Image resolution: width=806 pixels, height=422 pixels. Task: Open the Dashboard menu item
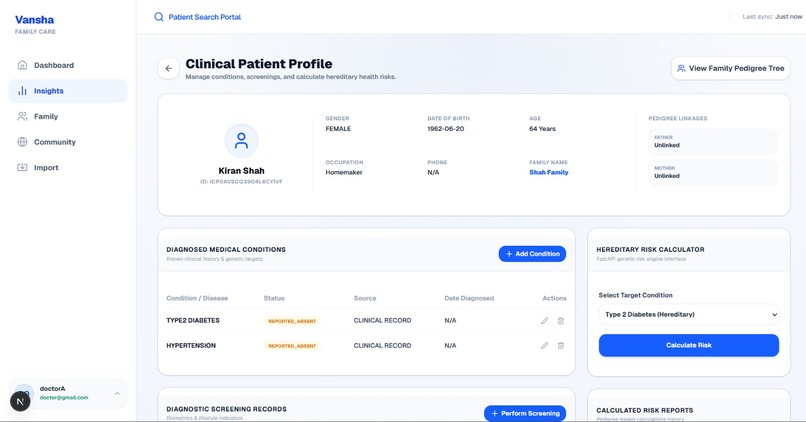(68, 65)
